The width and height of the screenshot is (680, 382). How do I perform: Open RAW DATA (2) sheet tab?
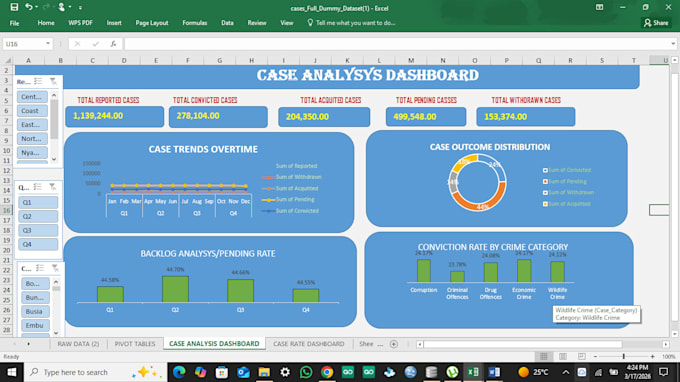point(78,344)
